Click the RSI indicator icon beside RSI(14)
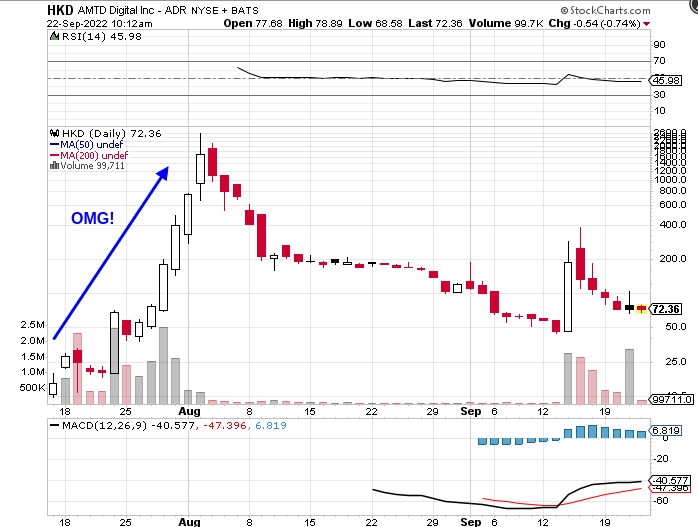 point(54,36)
